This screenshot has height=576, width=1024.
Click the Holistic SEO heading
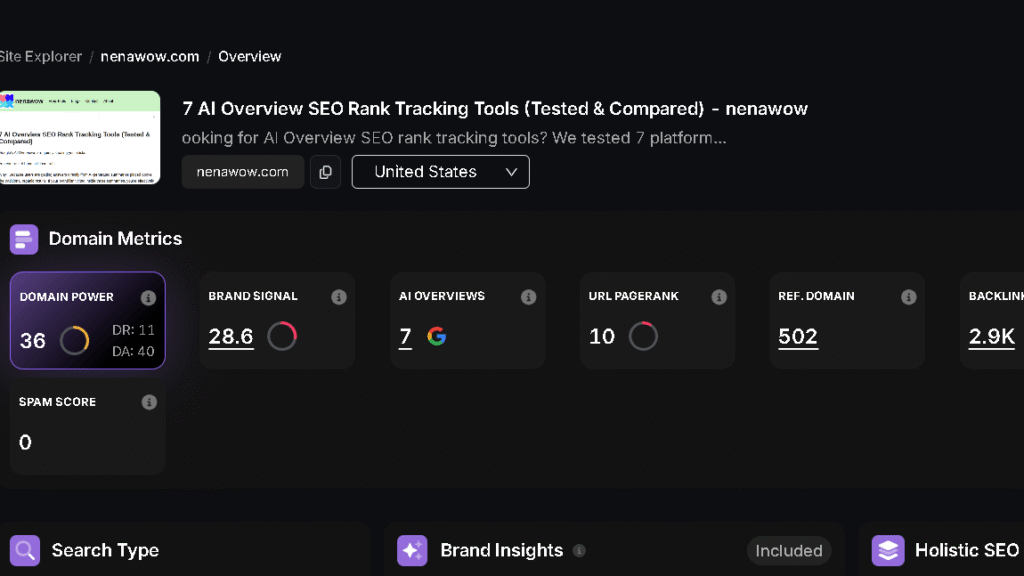(x=967, y=551)
